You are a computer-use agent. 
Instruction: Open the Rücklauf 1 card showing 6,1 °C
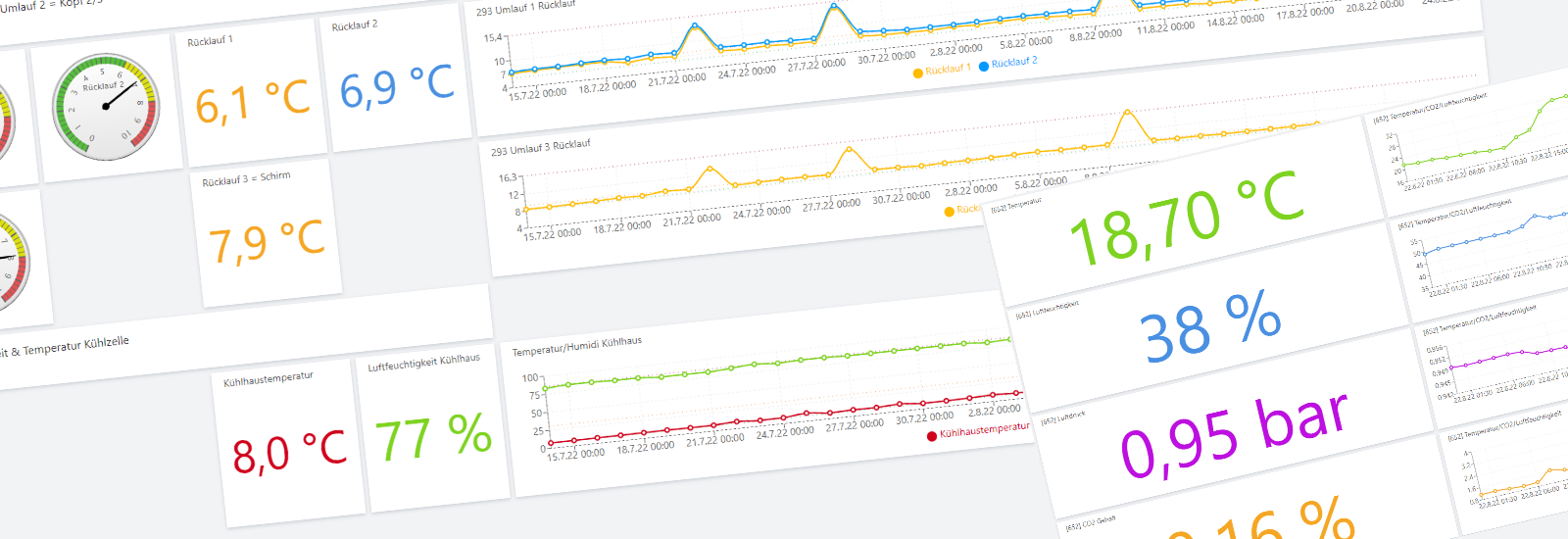(x=253, y=93)
